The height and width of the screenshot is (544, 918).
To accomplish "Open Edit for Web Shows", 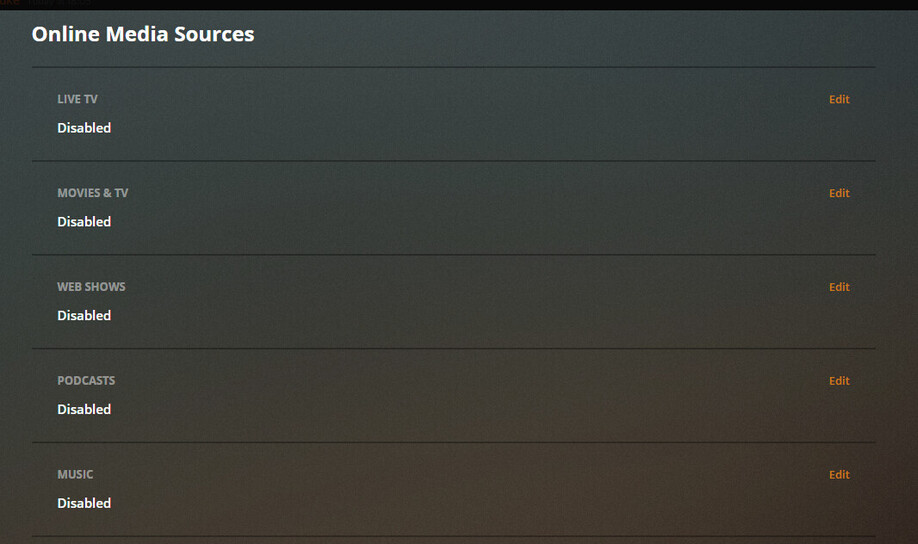I will [839, 287].
